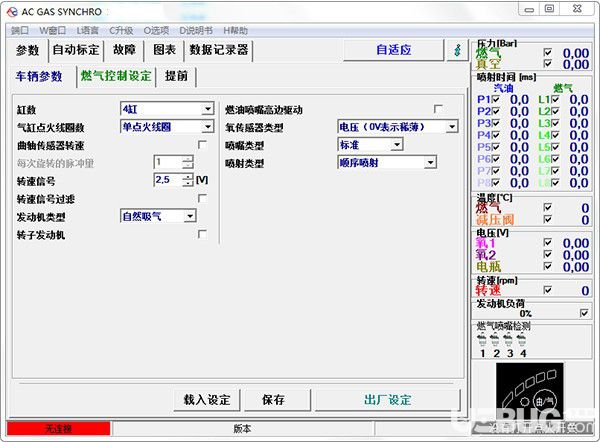Image resolution: width=600 pixels, height=442 pixels.
Task: Click gas injector icon number 4
Action: tap(521, 340)
